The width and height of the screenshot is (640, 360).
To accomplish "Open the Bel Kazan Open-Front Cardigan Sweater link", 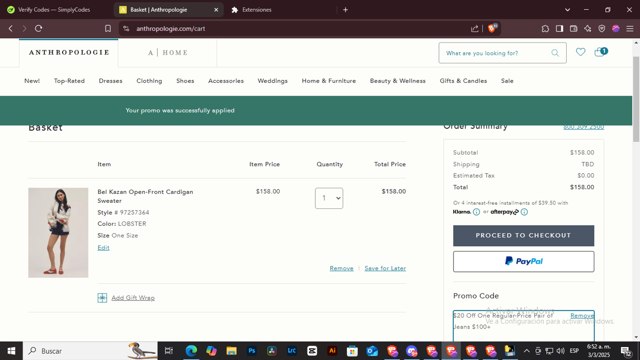I will 145,196.
